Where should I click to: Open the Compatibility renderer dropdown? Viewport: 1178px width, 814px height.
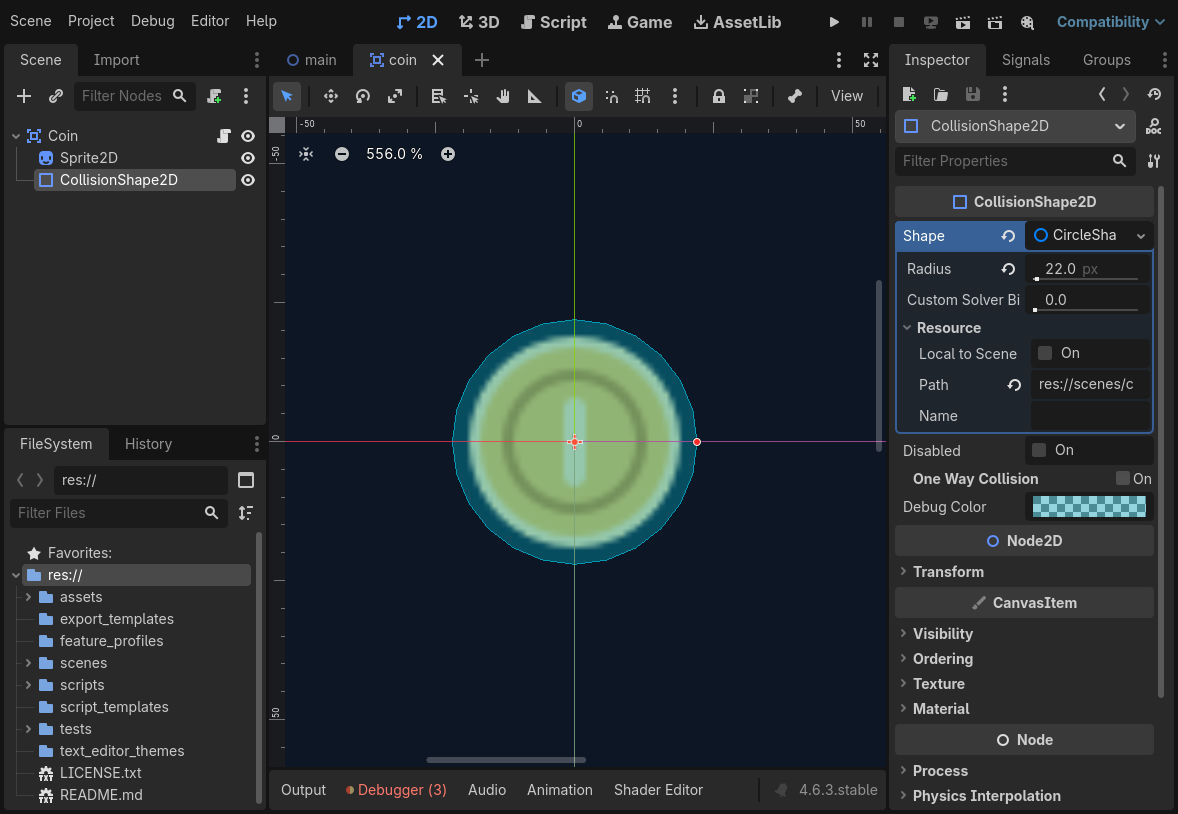pos(1110,22)
